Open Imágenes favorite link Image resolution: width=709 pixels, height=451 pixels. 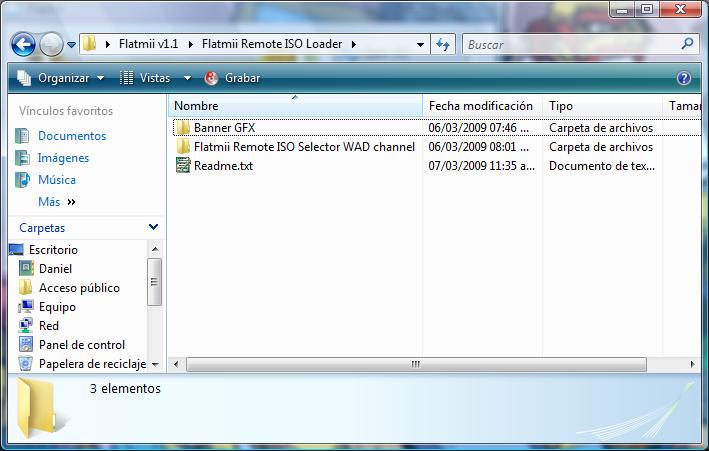(63, 158)
